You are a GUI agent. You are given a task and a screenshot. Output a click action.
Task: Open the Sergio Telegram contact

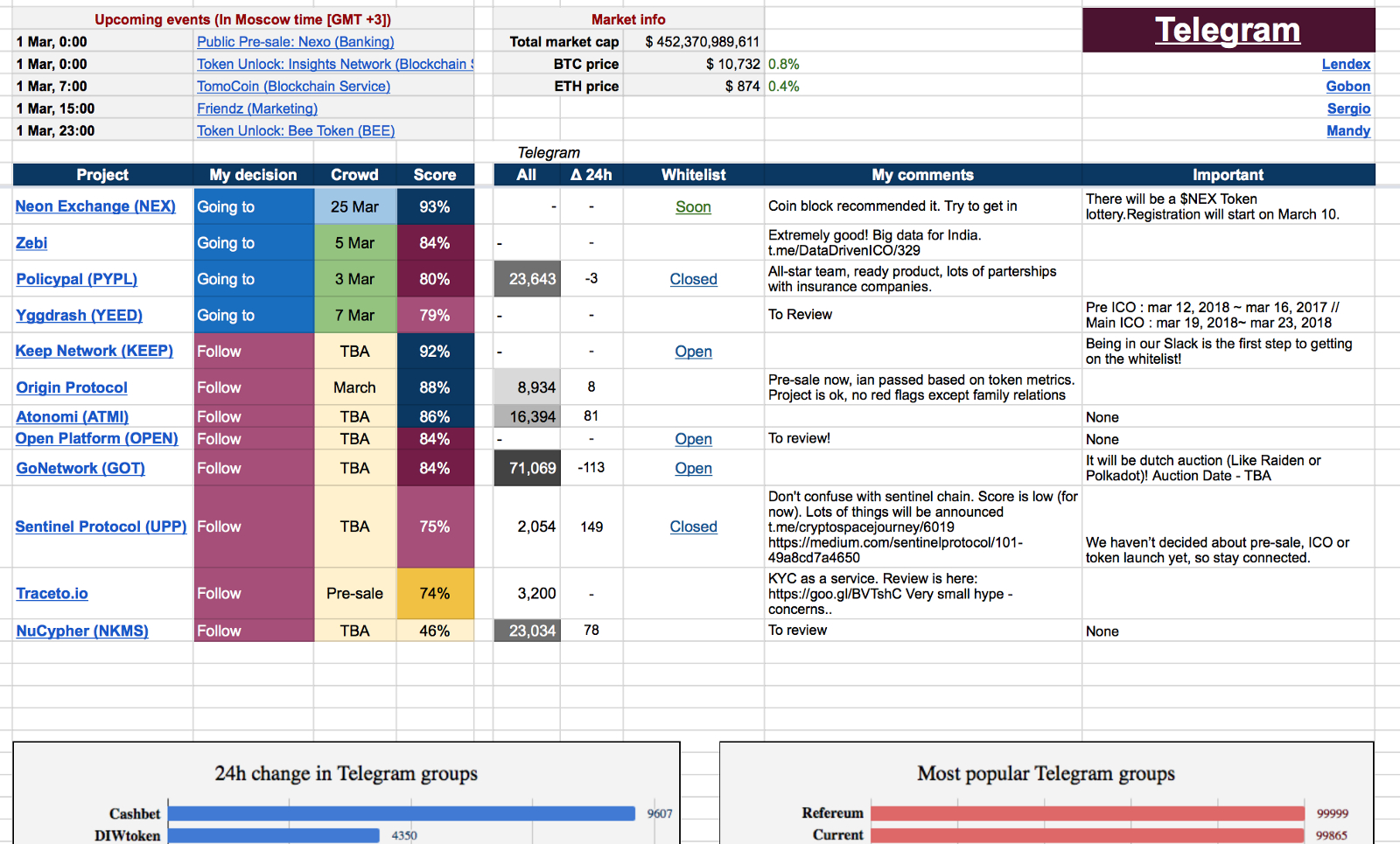[1350, 108]
